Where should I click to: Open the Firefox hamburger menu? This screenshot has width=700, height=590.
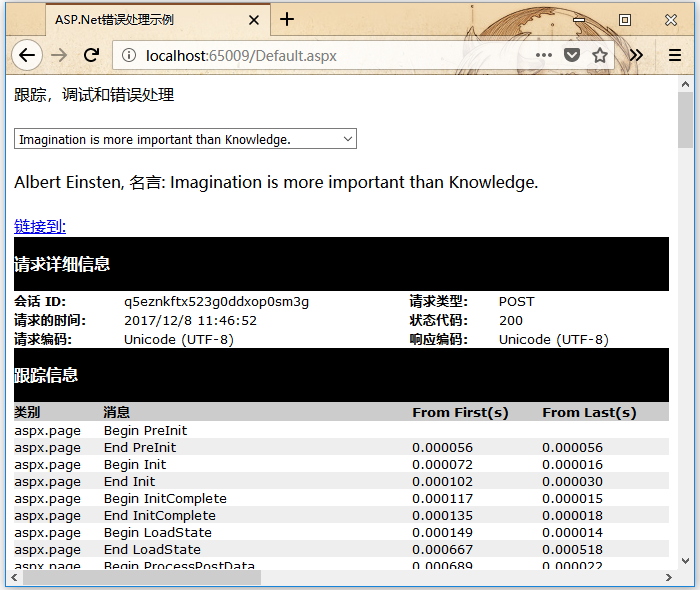pyautogui.click(x=675, y=56)
